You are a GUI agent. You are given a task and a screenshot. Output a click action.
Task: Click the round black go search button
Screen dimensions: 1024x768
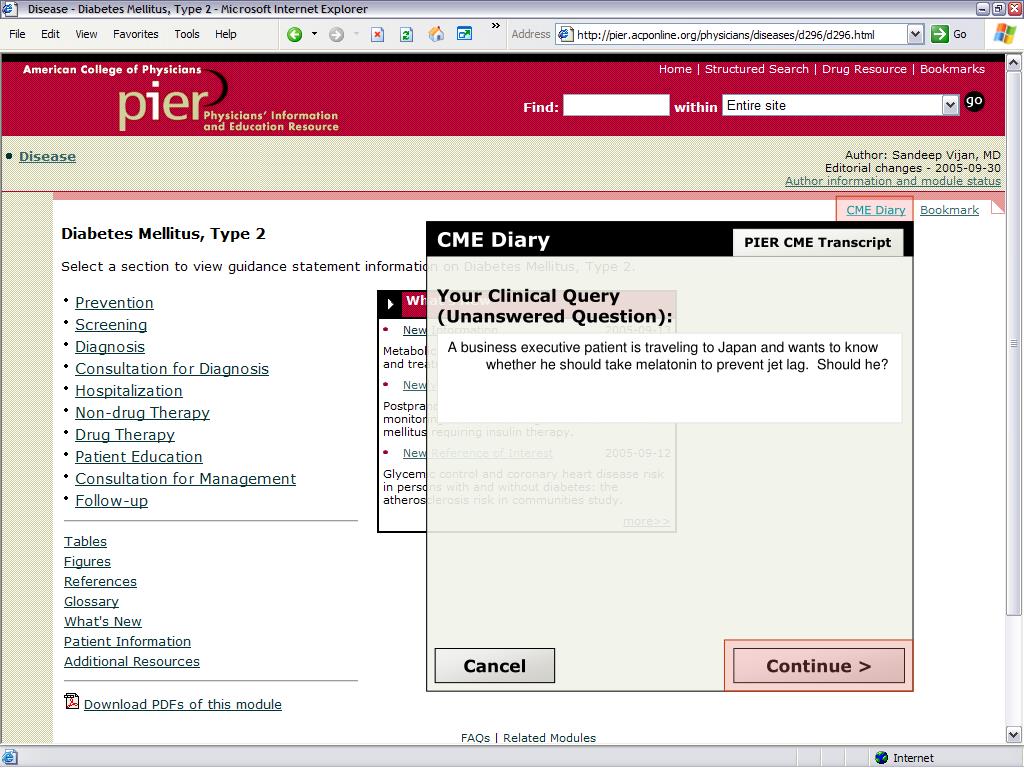click(x=974, y=101)
